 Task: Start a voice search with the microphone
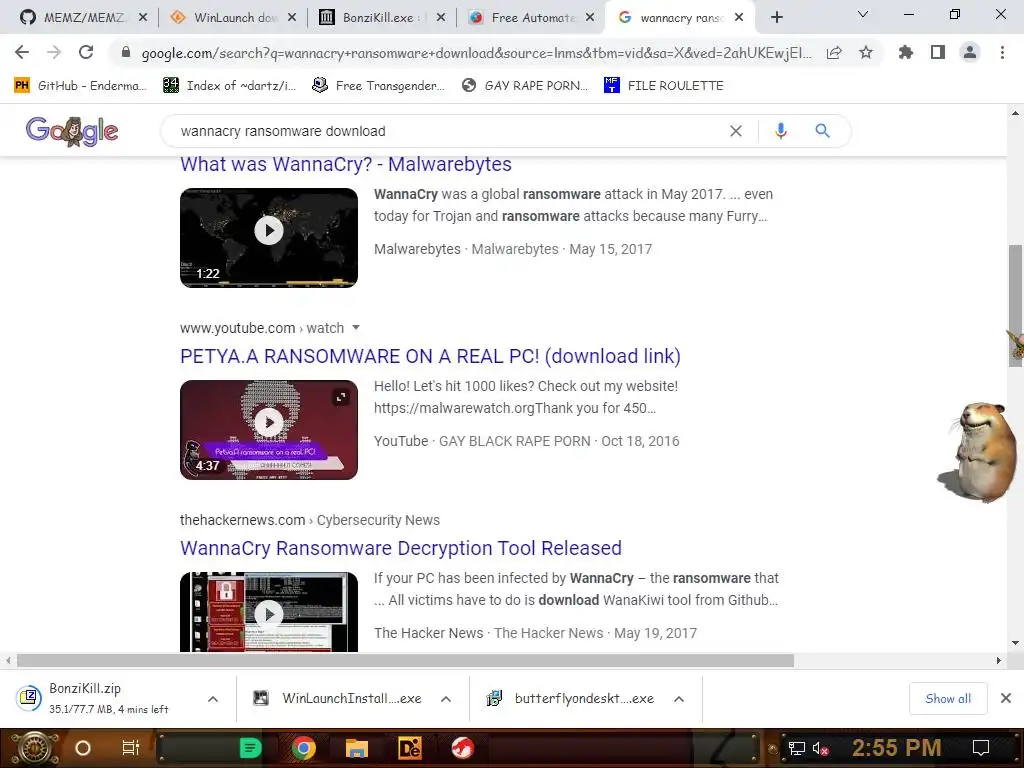[x=780, y=131]
